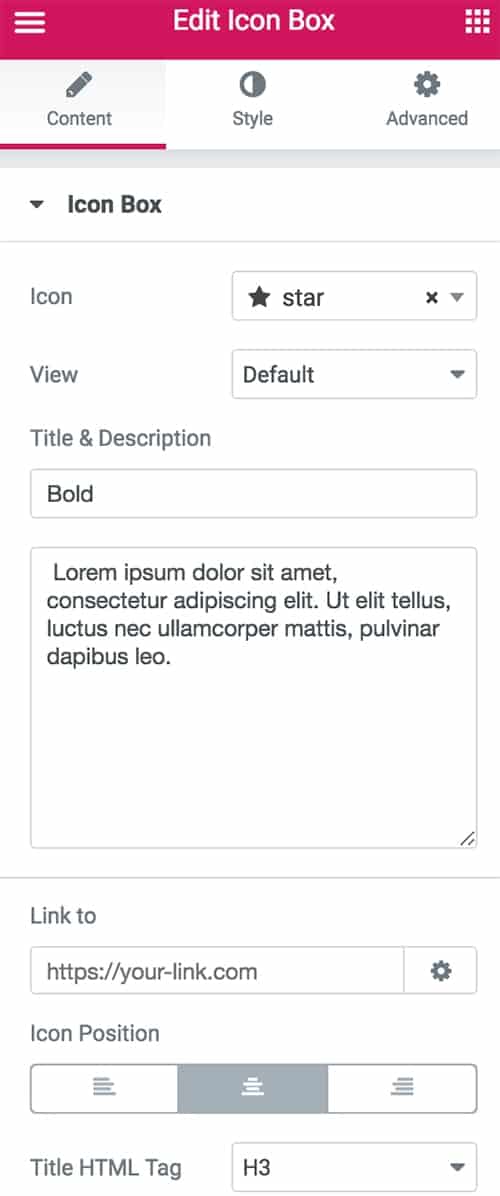
Task: Open the Icon selection dropdown arrow
Action: click(457, 297)
